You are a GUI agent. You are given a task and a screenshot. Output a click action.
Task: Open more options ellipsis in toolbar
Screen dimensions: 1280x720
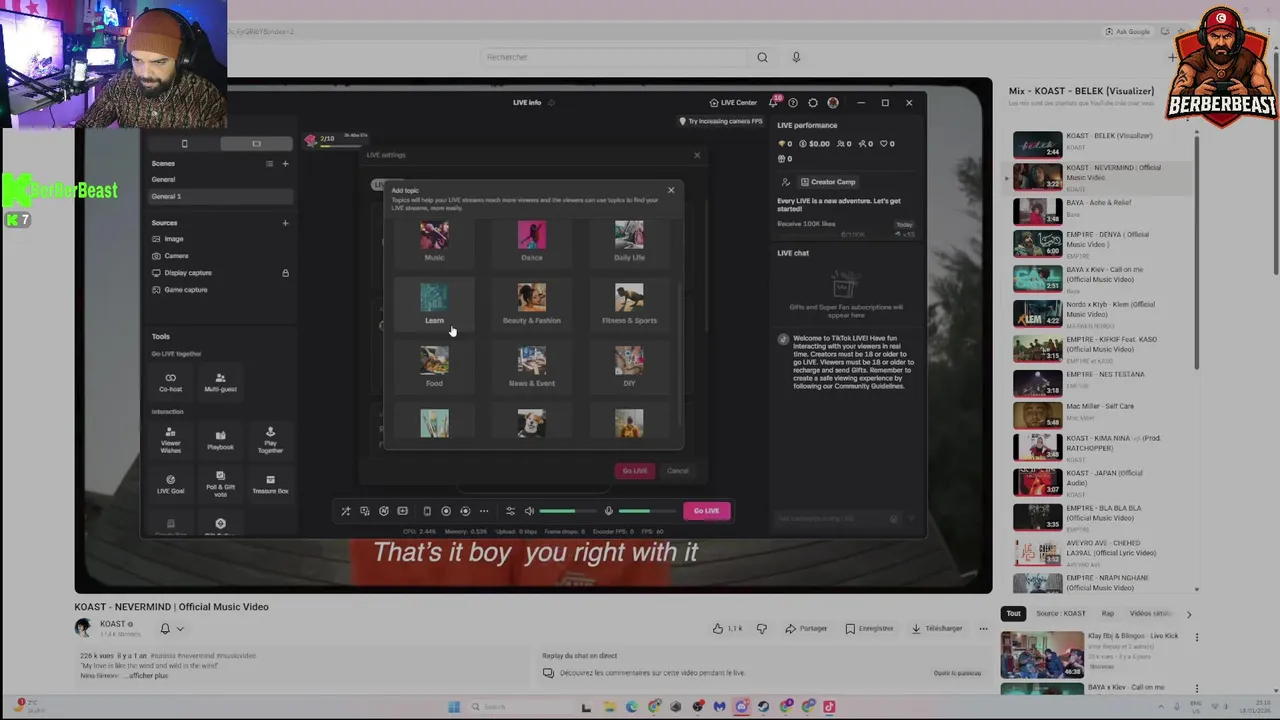pyautogui.click(x=484, y=511)
